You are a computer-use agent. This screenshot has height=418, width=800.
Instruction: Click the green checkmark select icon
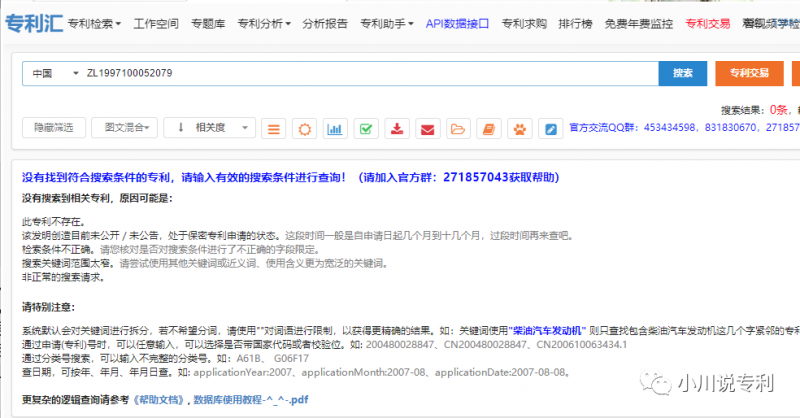click(366, 129)
